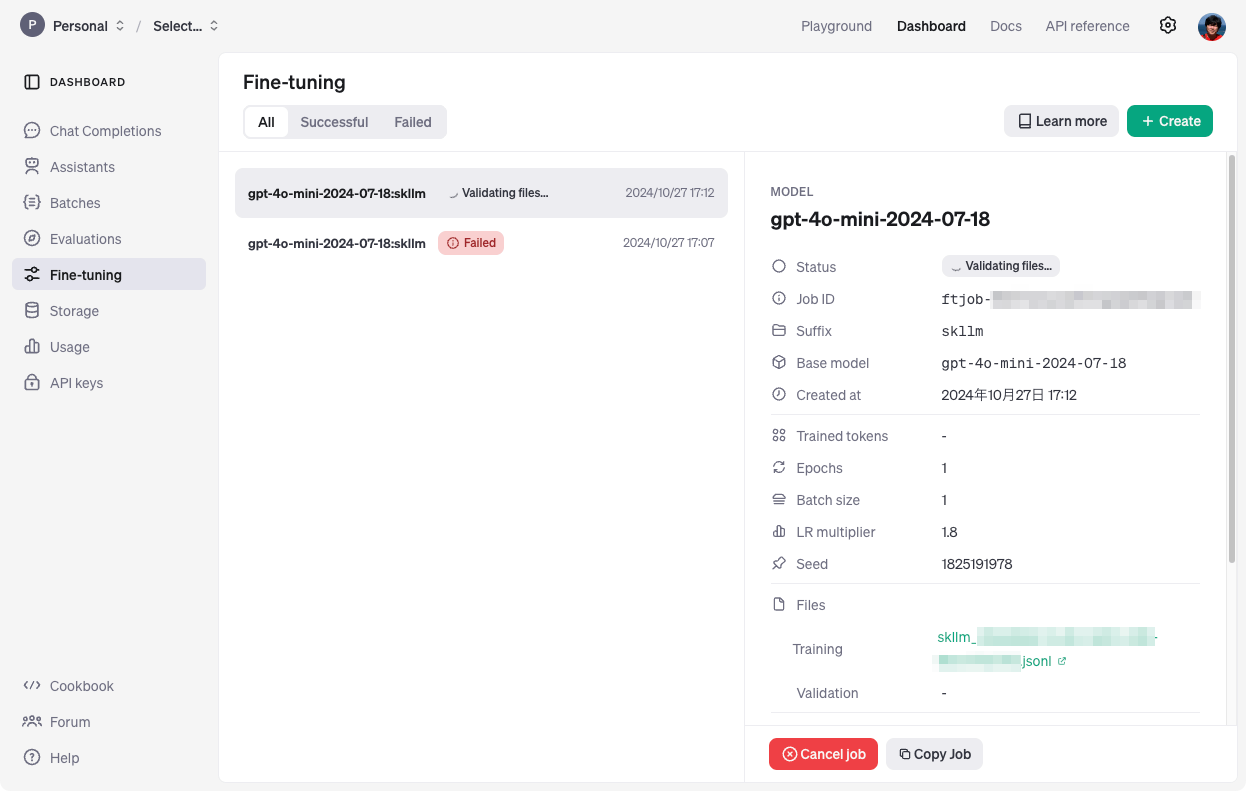Click the timestamp 2024/10/27 17:12
Viewport: 1246px width, 791px height.
[670, 193]
